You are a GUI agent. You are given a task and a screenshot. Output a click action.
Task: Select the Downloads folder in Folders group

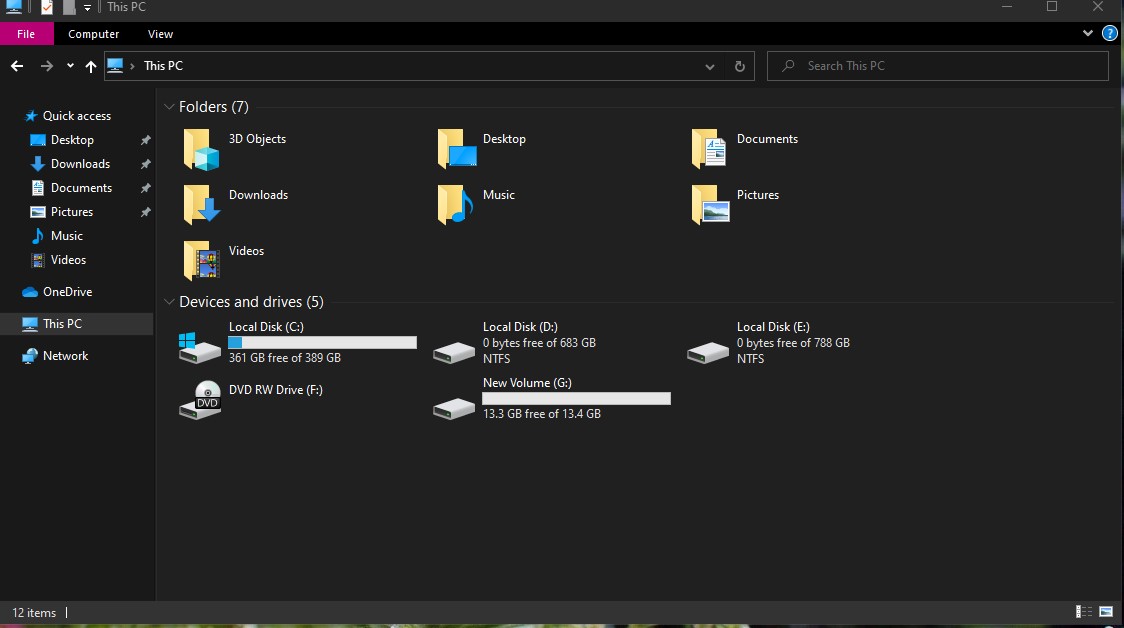(237, 204)
